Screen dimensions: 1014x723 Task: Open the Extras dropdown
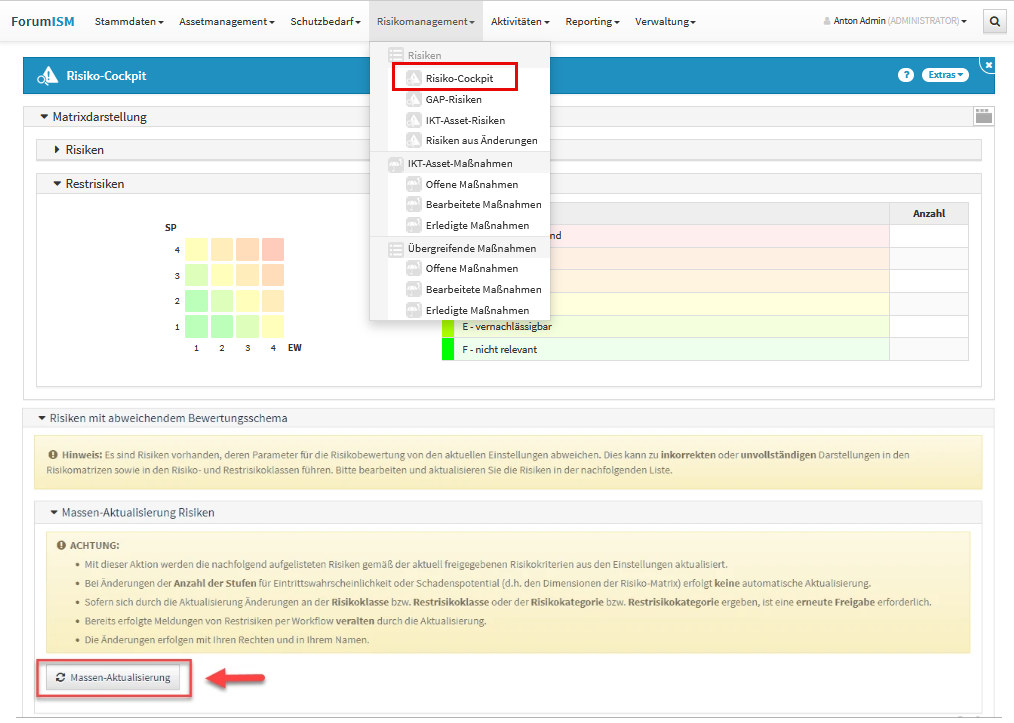tap(945, 75)
